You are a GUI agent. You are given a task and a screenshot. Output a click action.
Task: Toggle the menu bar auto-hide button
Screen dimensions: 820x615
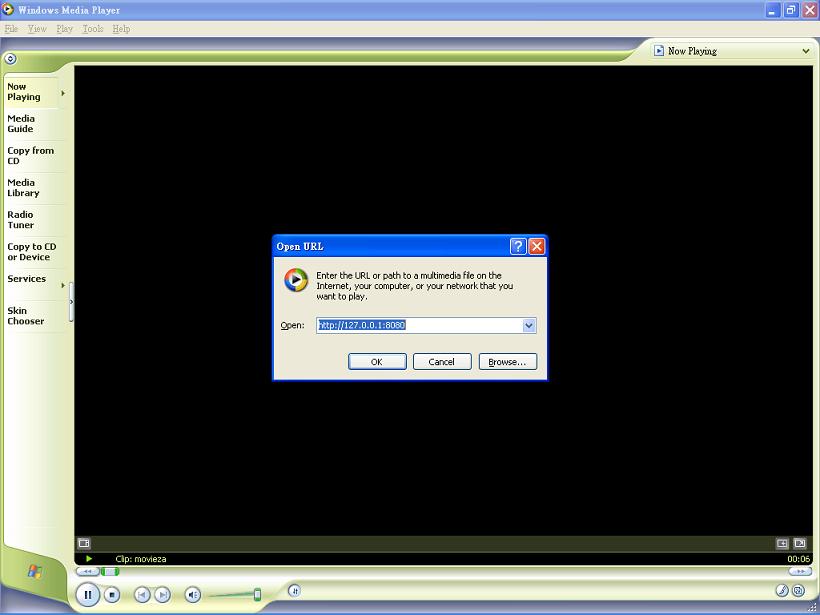tap(11, 58)
